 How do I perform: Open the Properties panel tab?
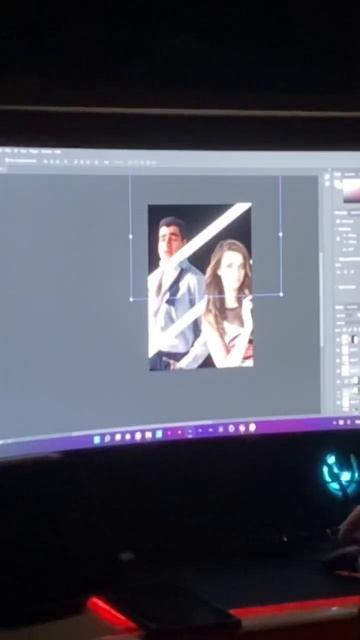click(x=340, y=213)
